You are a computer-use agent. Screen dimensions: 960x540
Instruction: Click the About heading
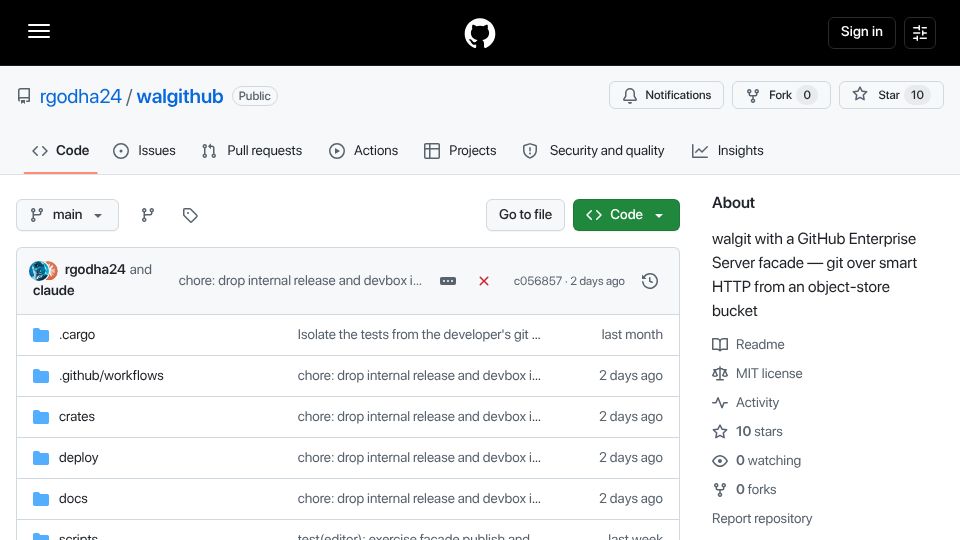point(733,203)
